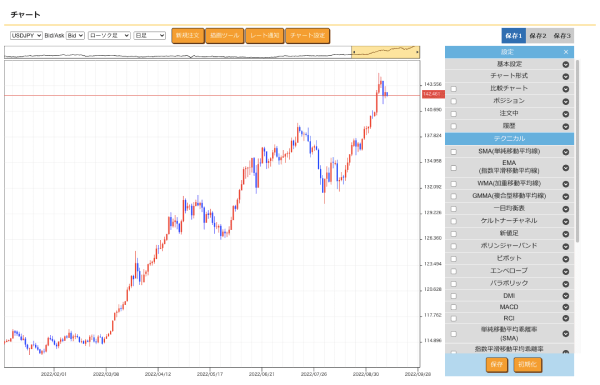Switch to the 保存2 tab
Viewport: 600px width, 385px height.
tap(538, 36)
